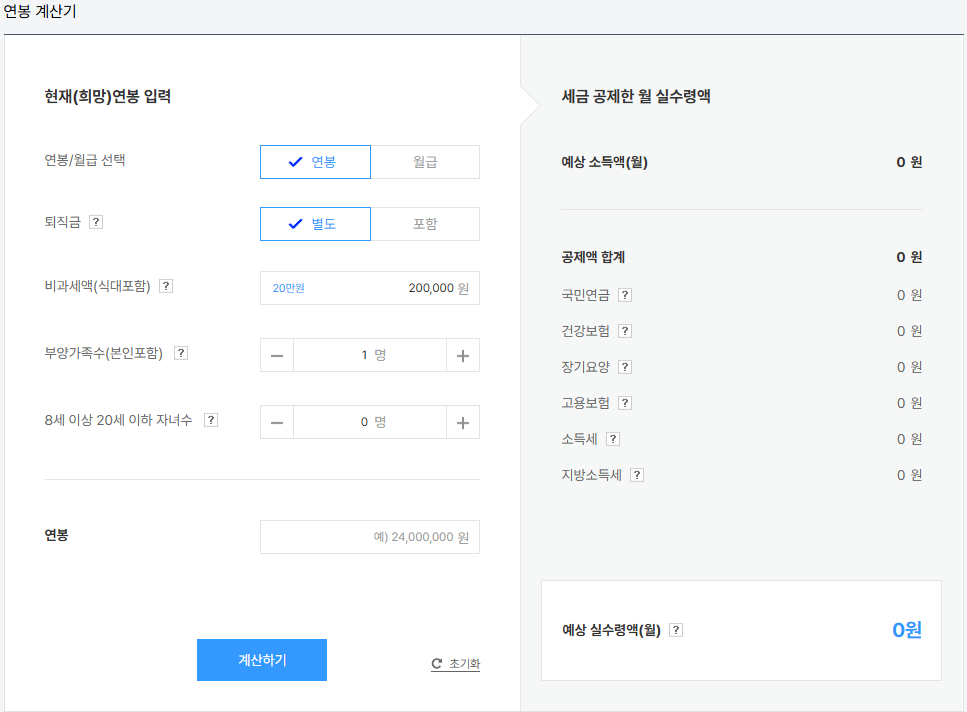
Task: Click the 0원 expected net pay value
Action: 907,630
